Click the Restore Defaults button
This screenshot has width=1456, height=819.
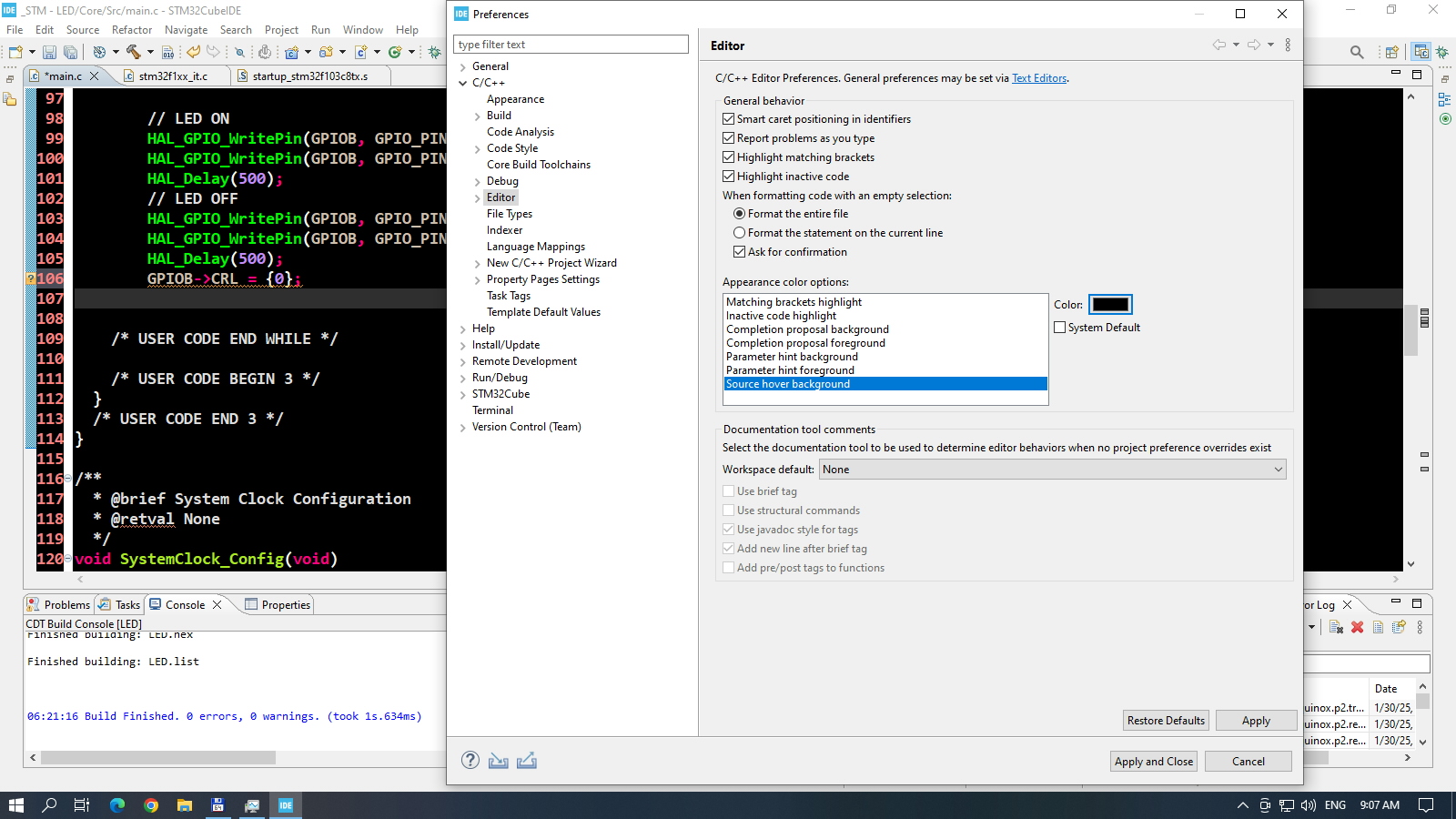tap(1166, 720)
